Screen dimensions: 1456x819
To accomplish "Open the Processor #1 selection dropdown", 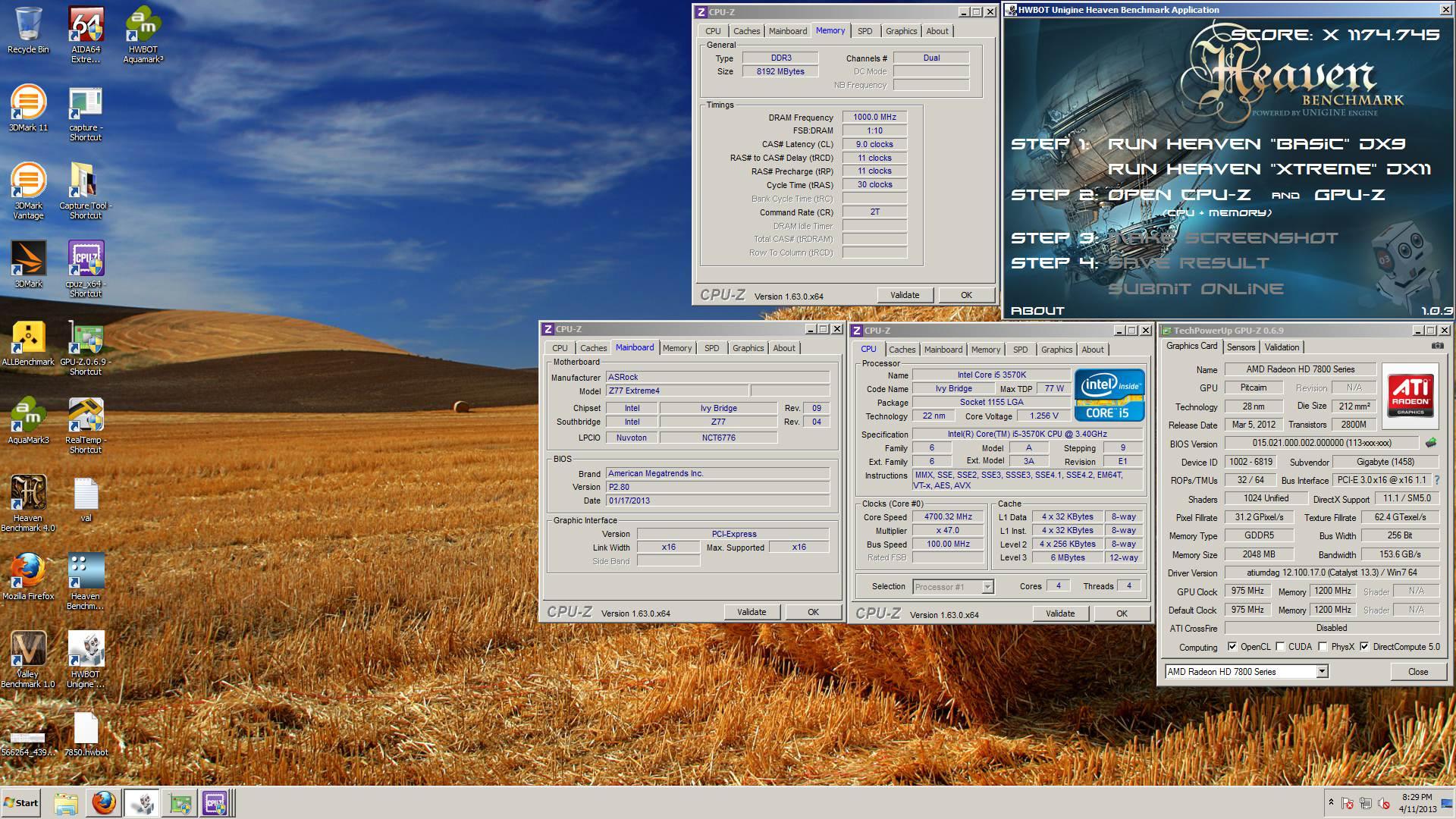I will pyautogui.click(x=987, y=586).
